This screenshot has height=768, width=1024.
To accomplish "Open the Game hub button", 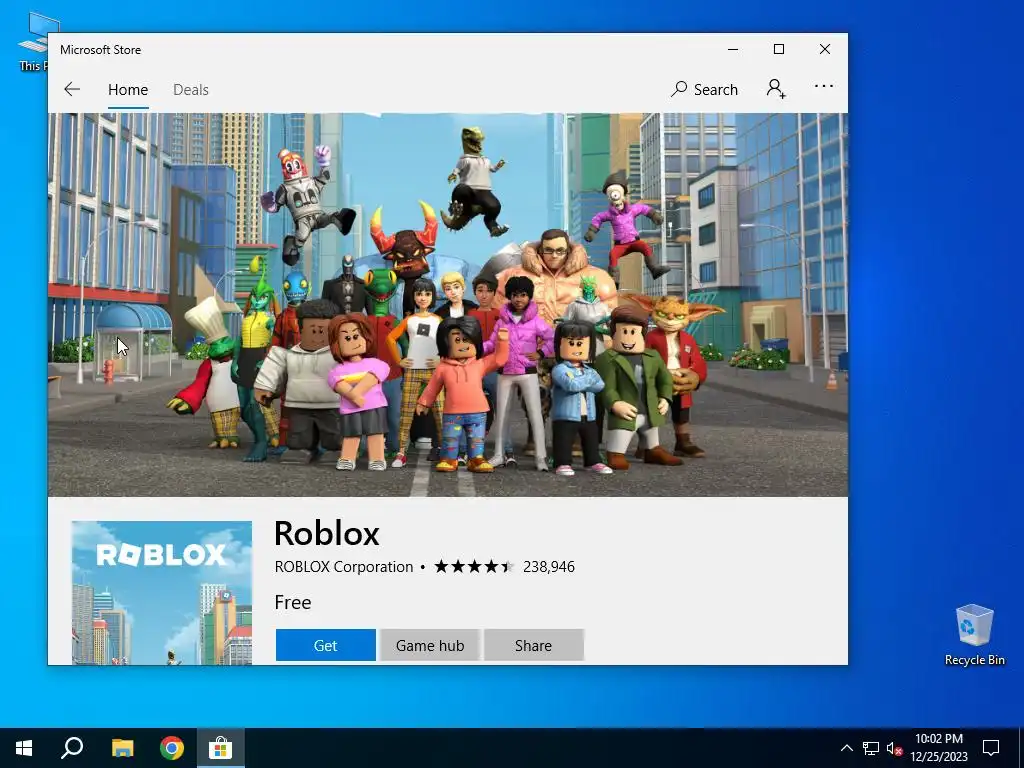I will (430, 645).
